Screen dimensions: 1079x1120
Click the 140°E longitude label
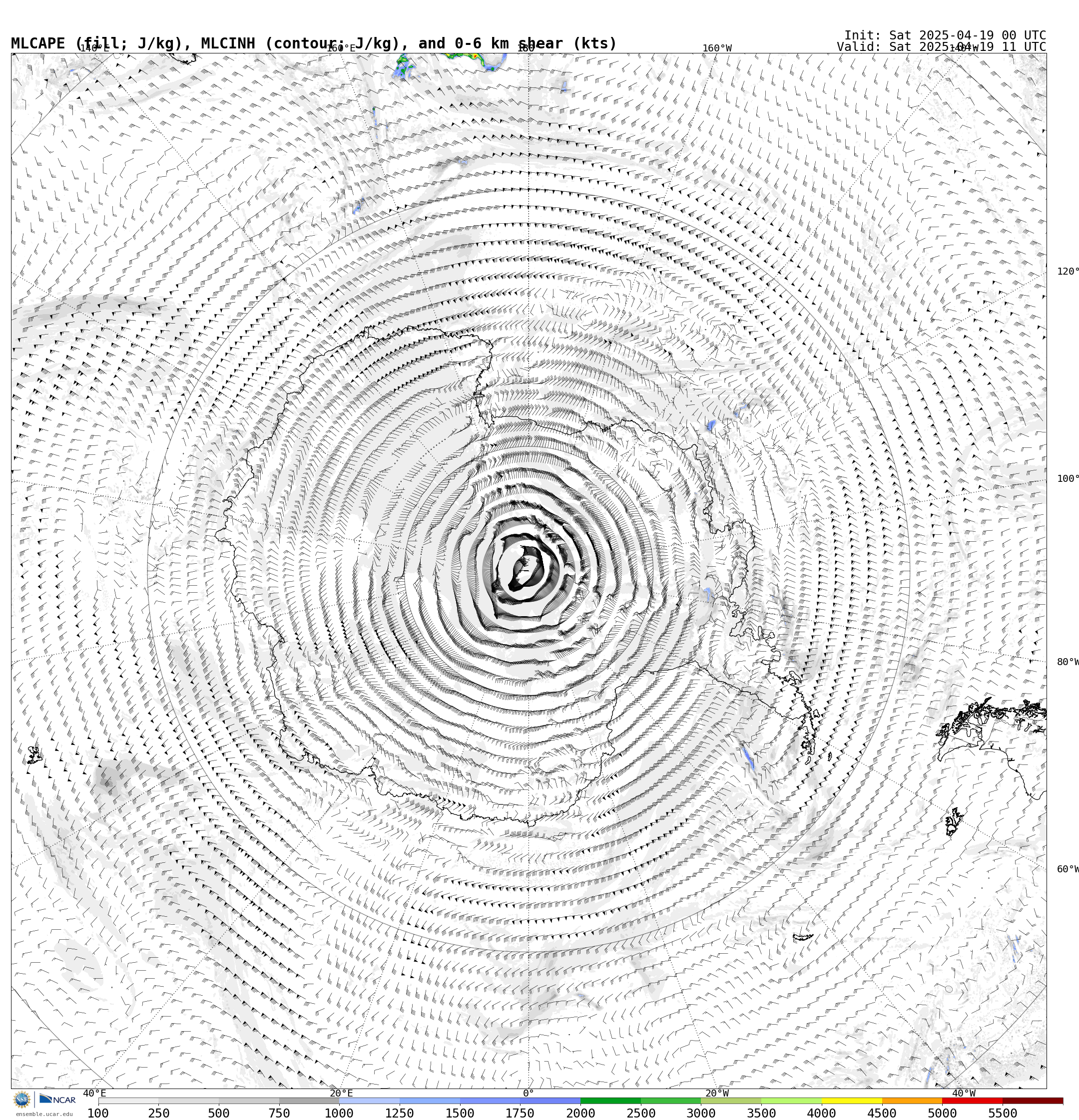tap(94, 48)
